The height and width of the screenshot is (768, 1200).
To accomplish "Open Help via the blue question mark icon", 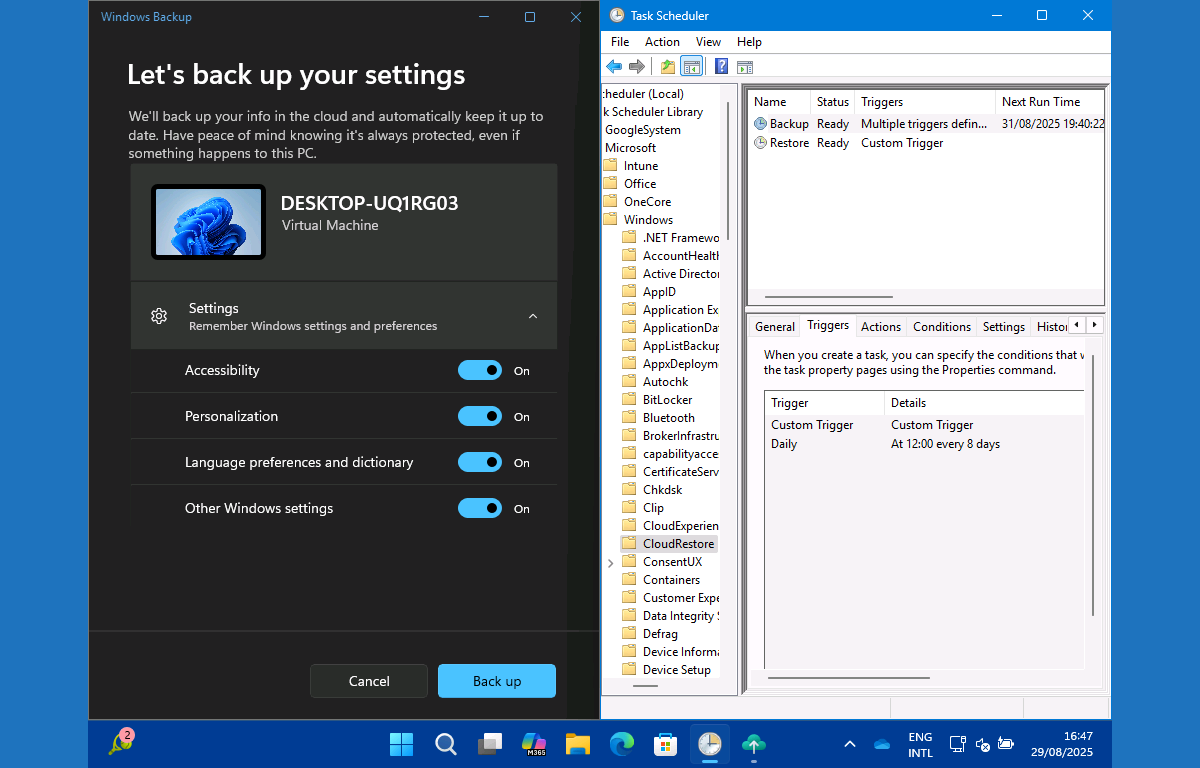I will 720,67.
